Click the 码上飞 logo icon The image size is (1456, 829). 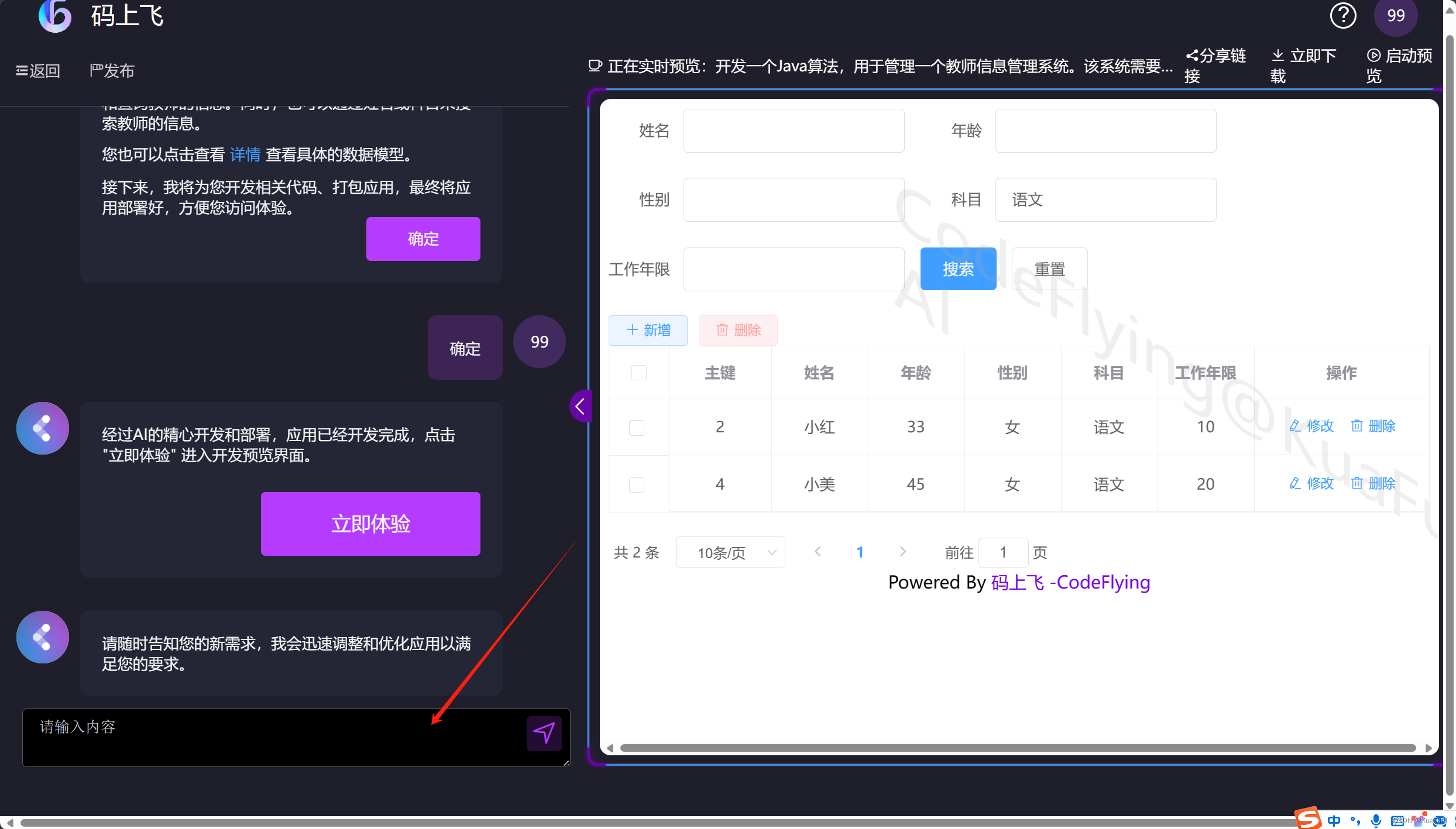click(54, 16)
